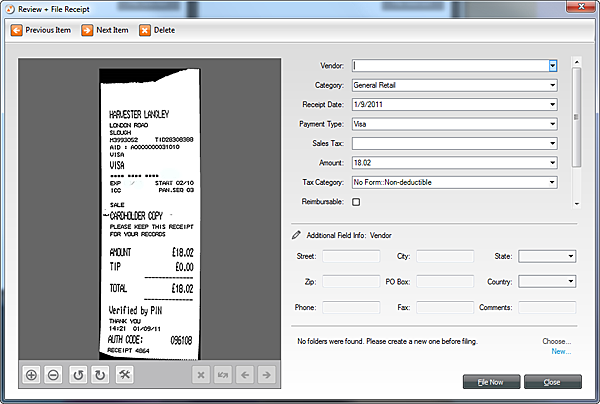Click the 'No folders were found' message
The width and height of the screenshot is (600, 404).
(x=387, y=341)
